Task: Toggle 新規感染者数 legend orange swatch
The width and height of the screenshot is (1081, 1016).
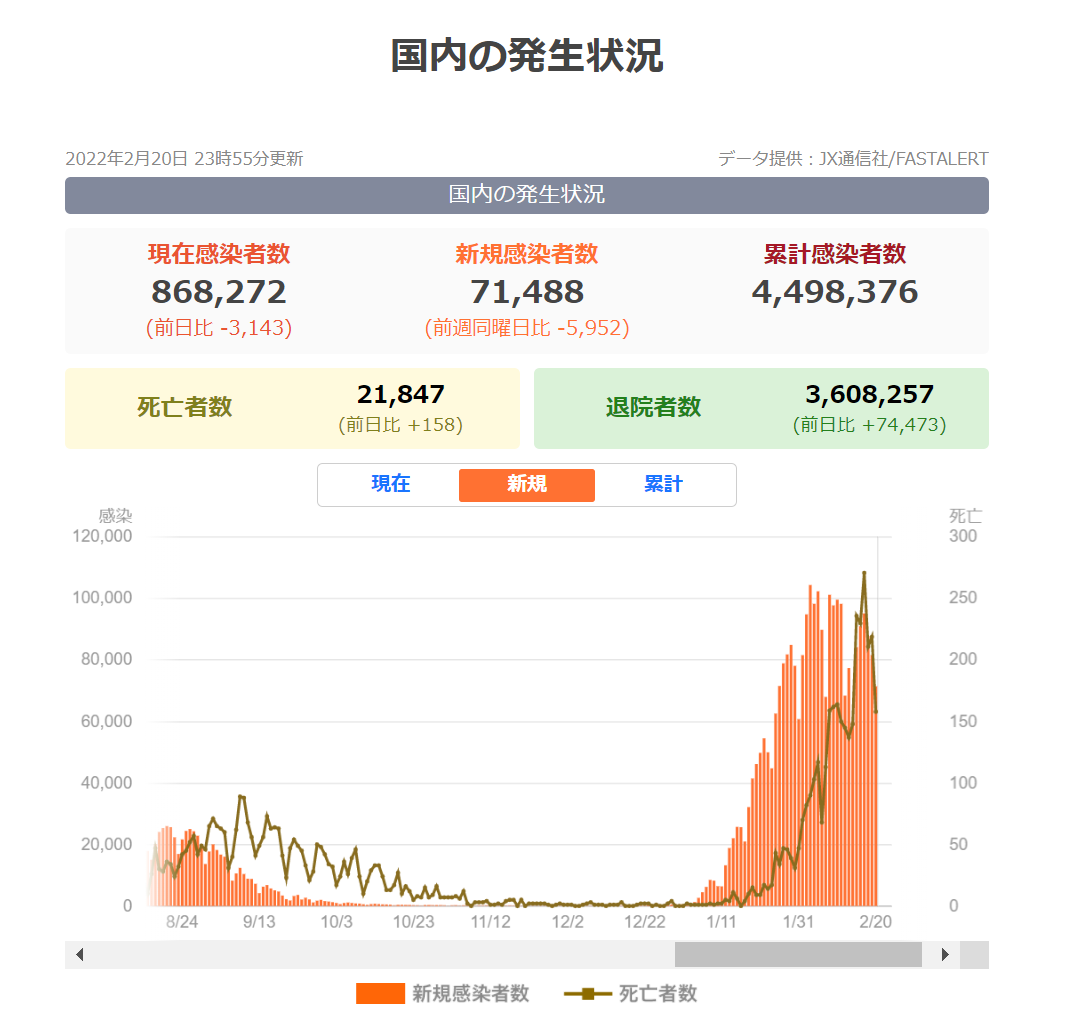Action: (x=380, y=994)
